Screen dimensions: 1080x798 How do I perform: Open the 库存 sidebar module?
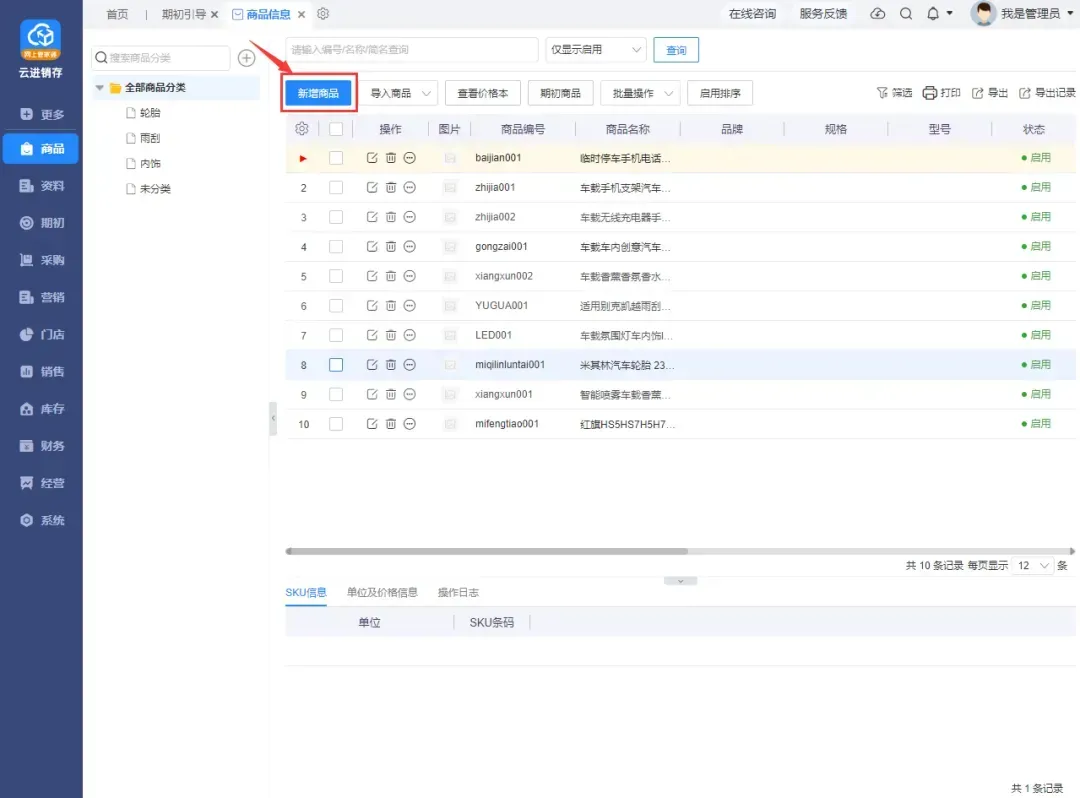41,408
